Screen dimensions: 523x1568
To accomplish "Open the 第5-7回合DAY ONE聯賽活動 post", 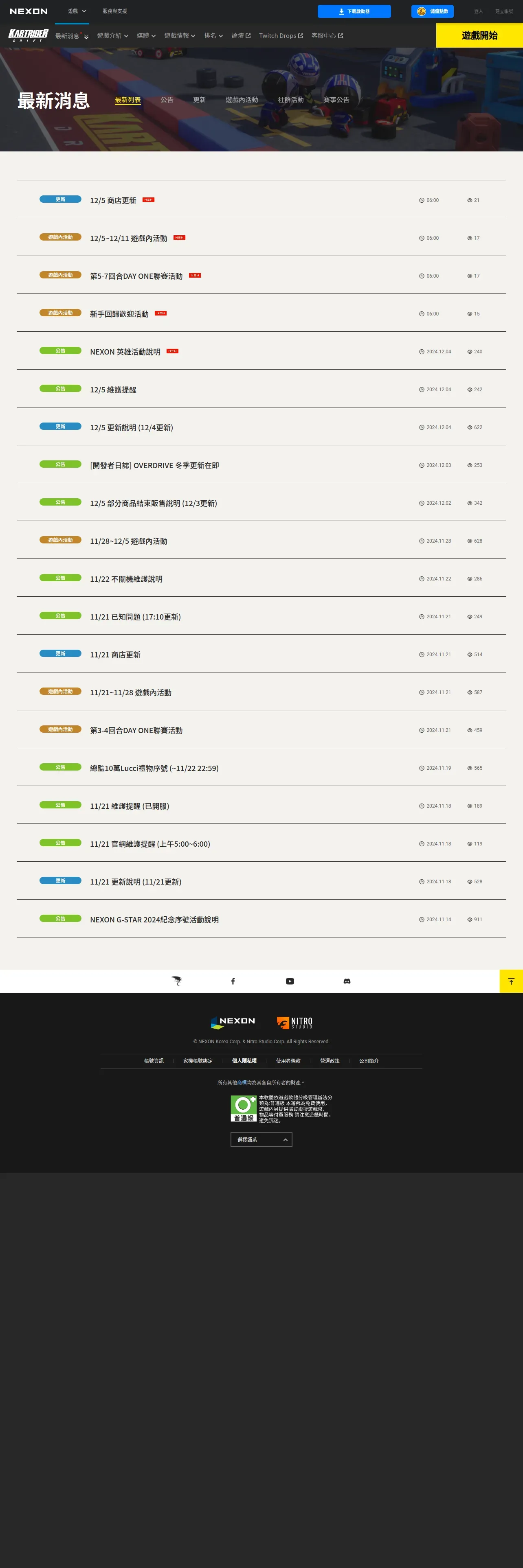I will 136,276.
